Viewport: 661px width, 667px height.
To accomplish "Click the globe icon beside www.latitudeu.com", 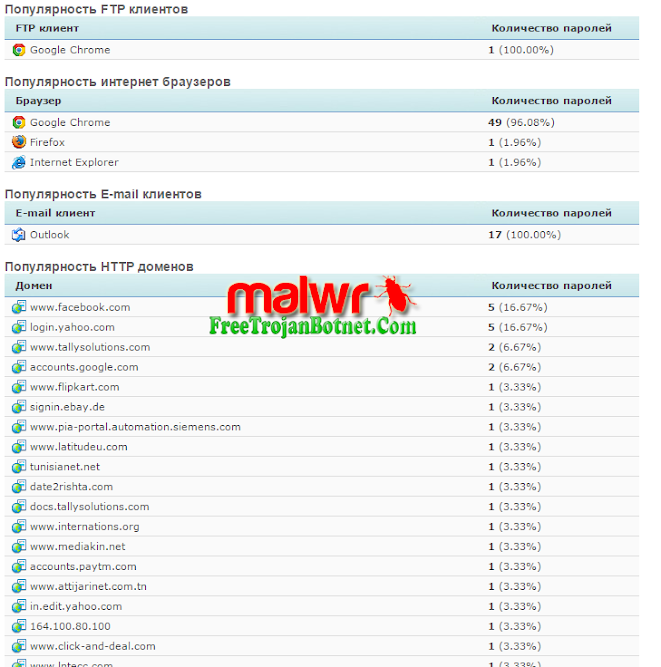I will point(19,447).
